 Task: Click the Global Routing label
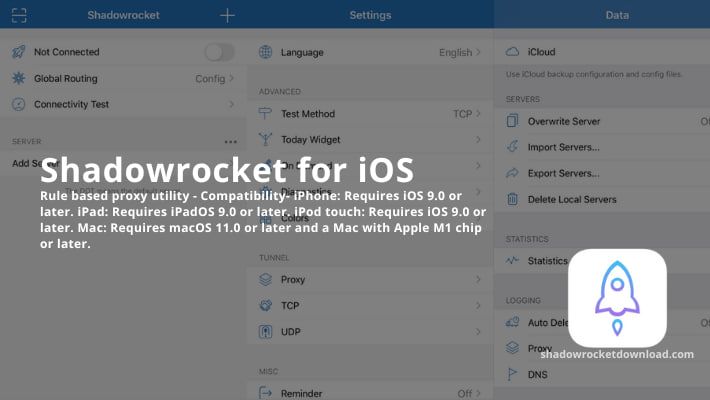coord(66,78)
